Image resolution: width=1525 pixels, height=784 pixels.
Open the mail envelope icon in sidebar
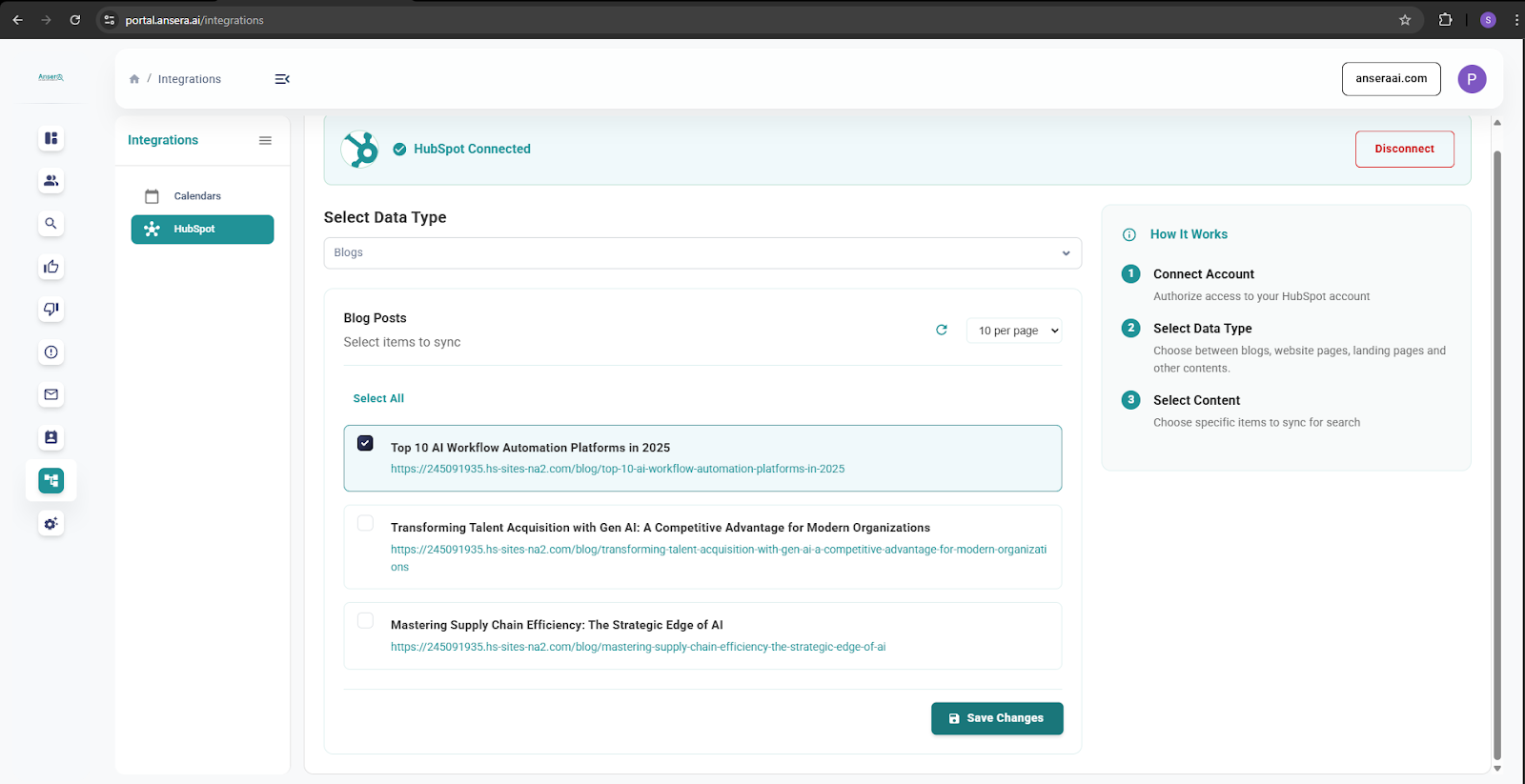tap(51, 394)
